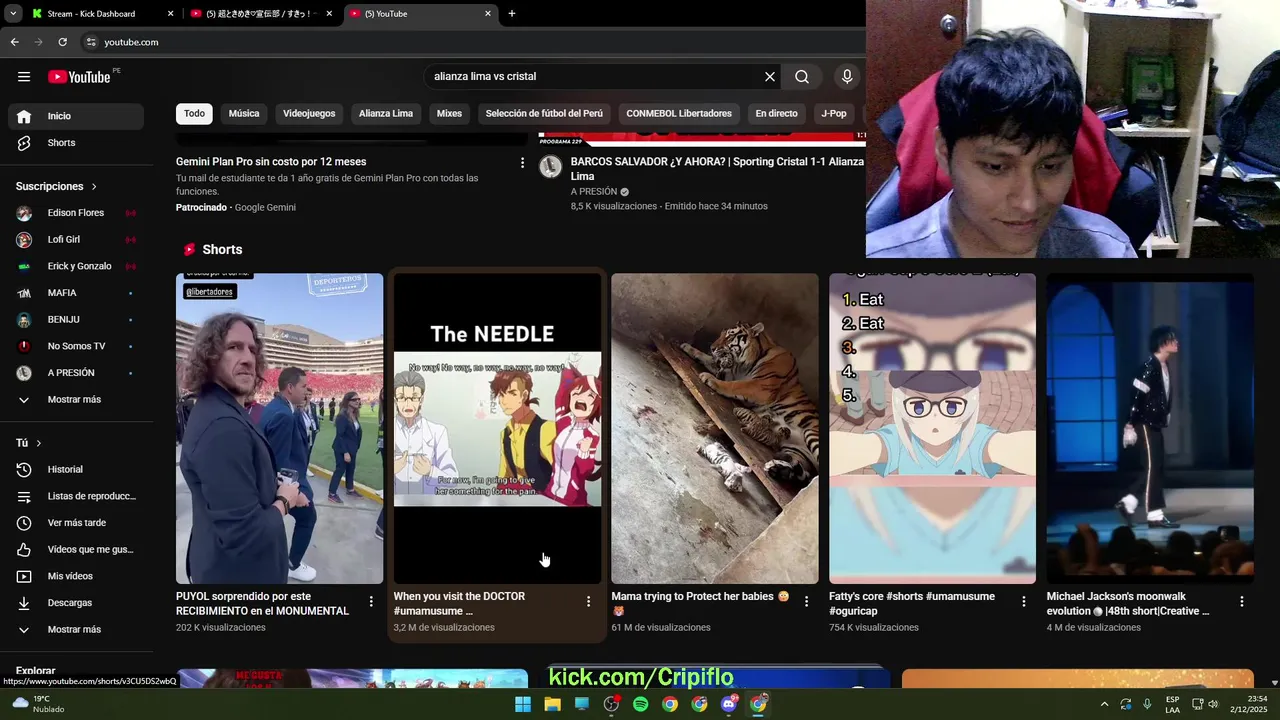Select Selección de fútbol del Perú chip

pyautogui.click(x=544, y=114)
